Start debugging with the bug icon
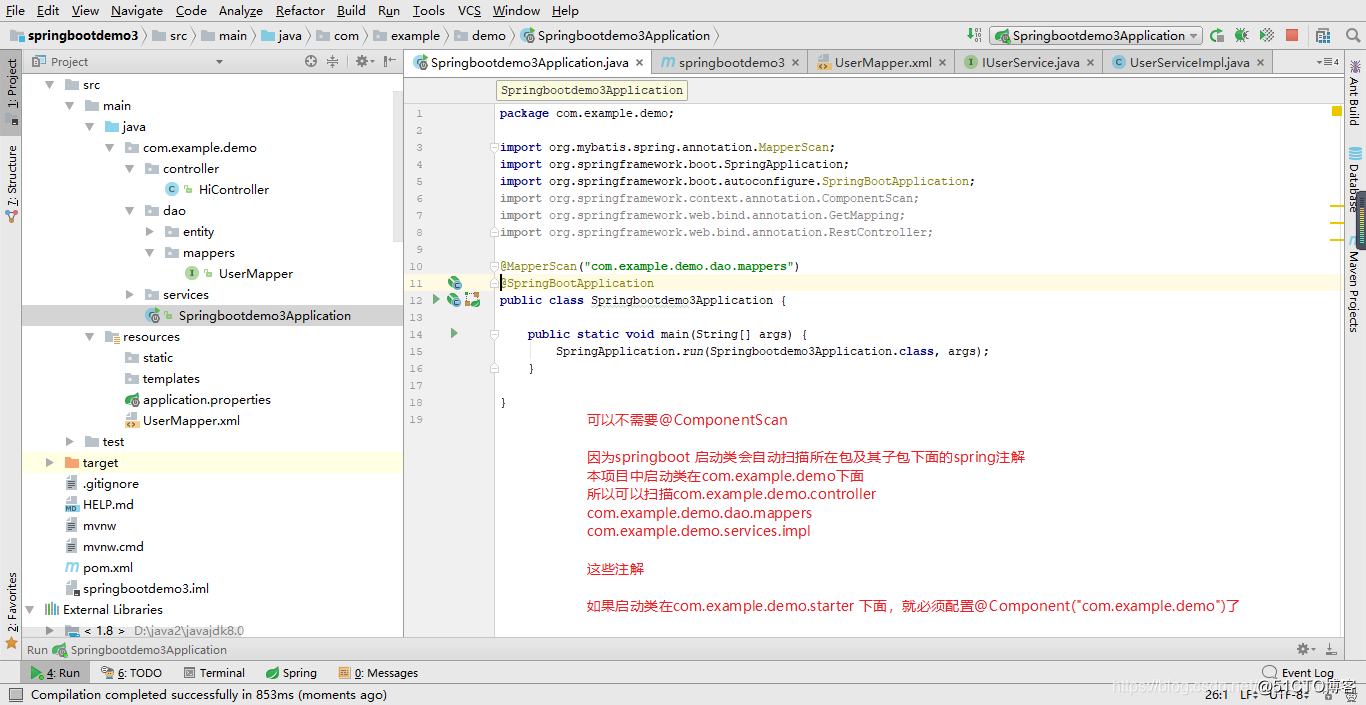The width and height of the screenshot is (1366, 705). [1241, 35]
